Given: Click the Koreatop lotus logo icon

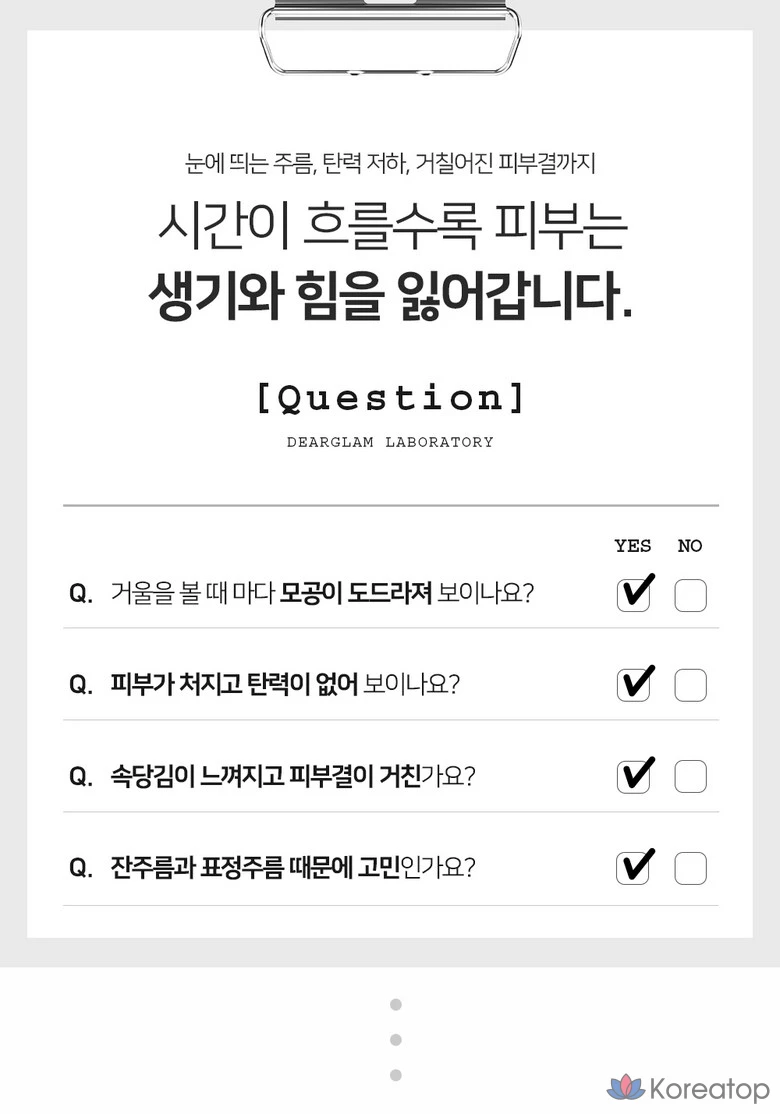Looking at the screenshot, I should tap(626, 1088).
